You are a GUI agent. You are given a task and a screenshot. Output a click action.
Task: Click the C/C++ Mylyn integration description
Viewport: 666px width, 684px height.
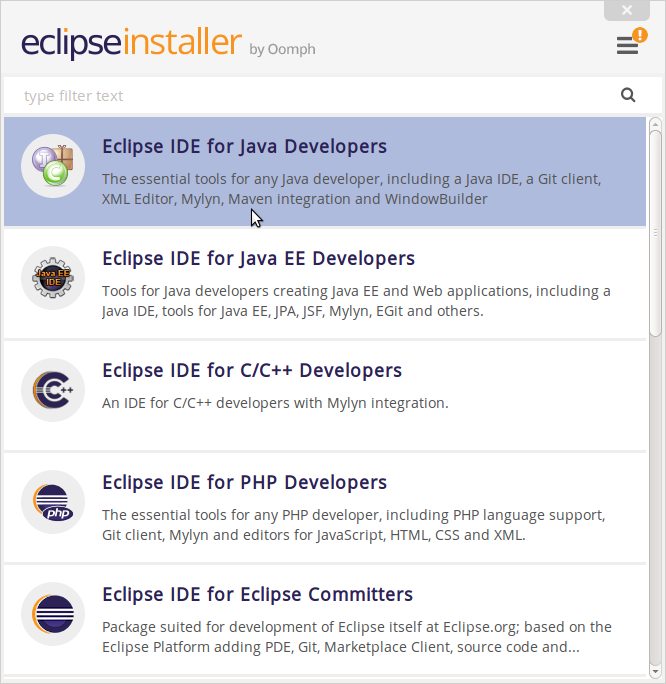coord(275,403)
